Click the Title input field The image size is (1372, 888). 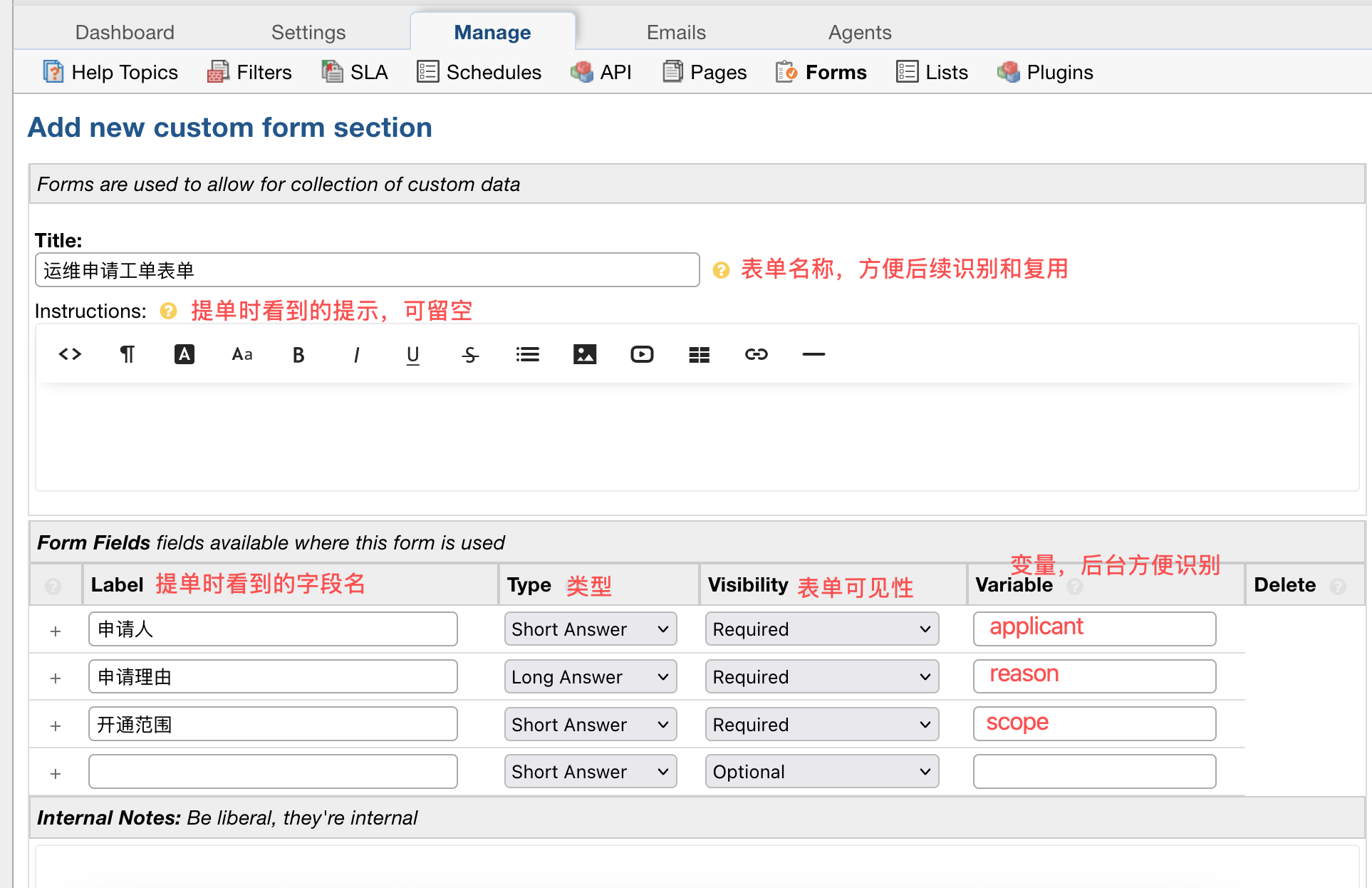click(x=367, y=270)
